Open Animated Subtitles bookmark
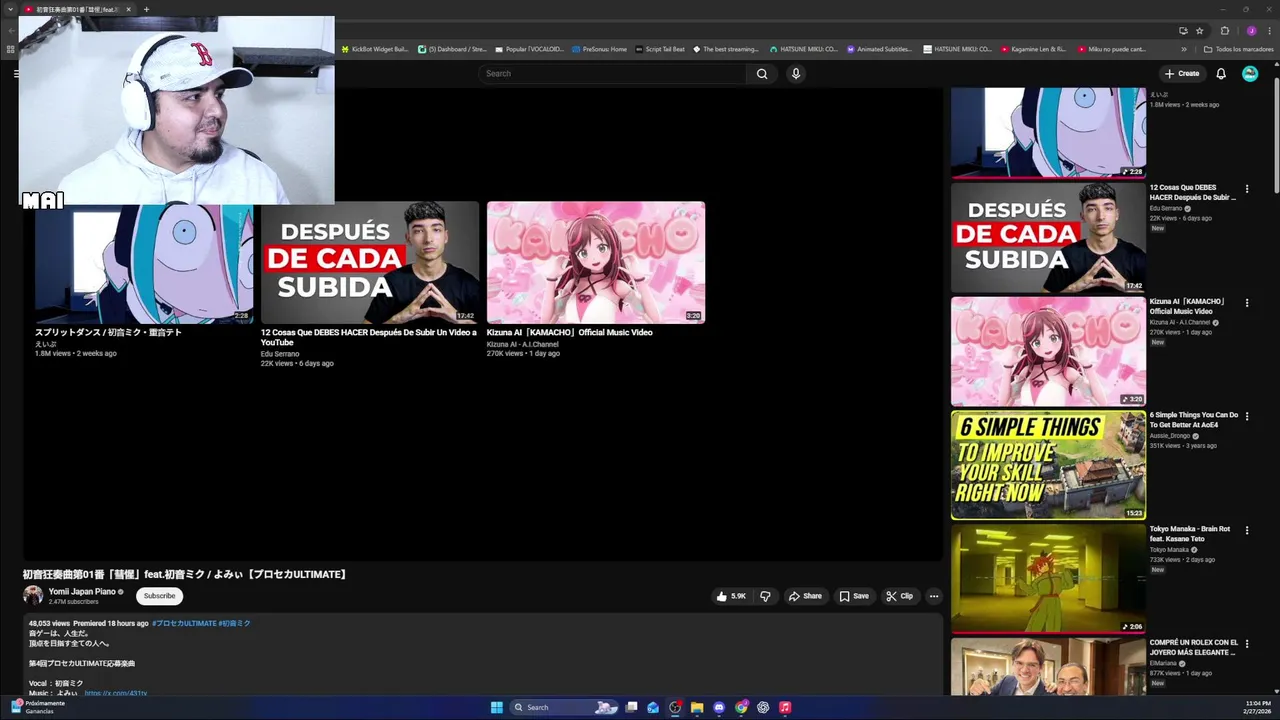The image size is (1280, 720). coord(879,49)
